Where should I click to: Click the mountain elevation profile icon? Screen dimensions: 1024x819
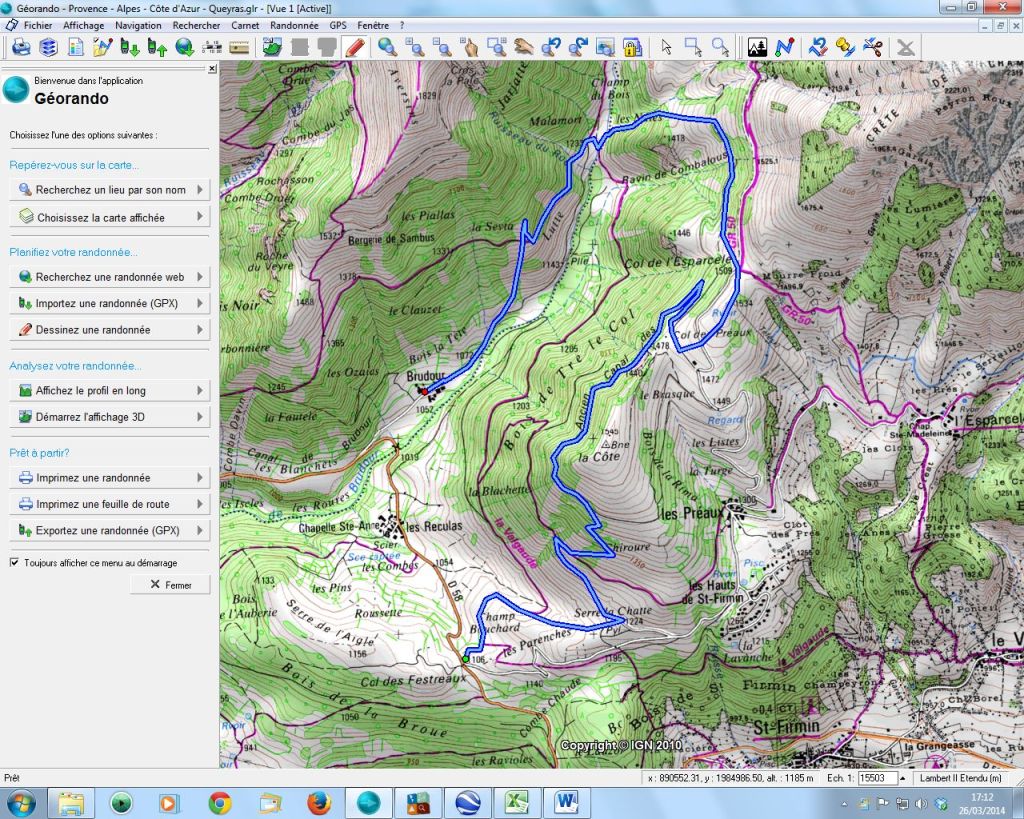[x=757, y=47]
